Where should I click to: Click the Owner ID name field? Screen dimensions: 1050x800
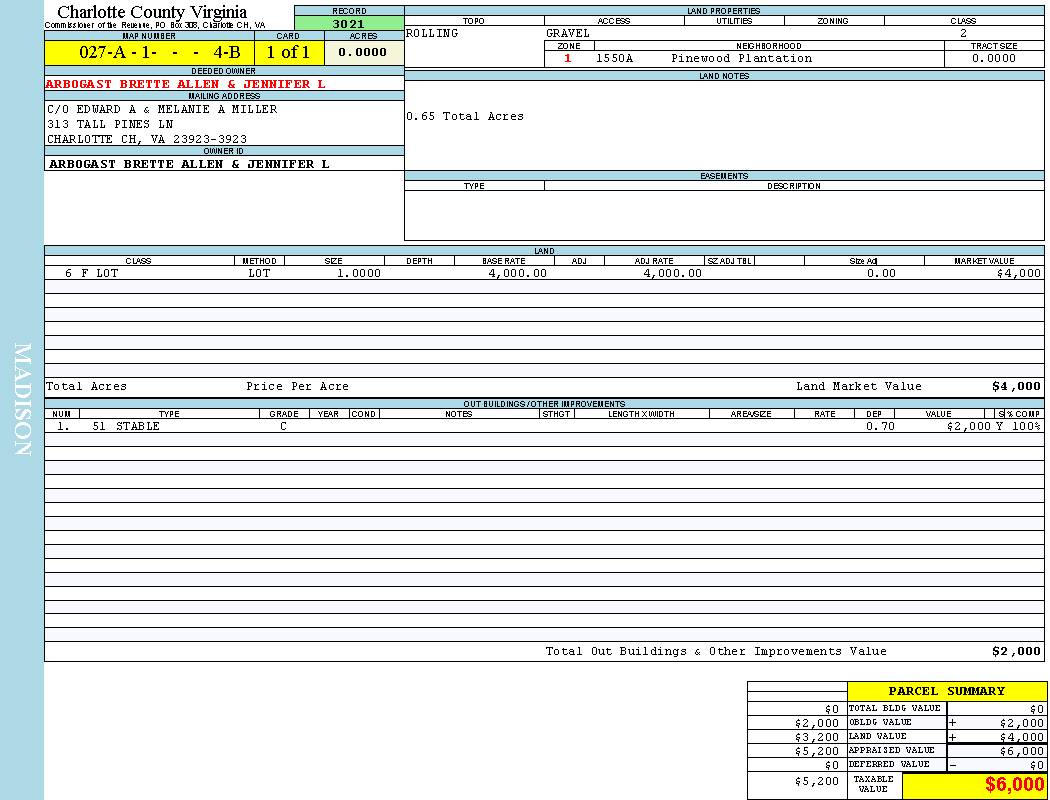[189, 164]
